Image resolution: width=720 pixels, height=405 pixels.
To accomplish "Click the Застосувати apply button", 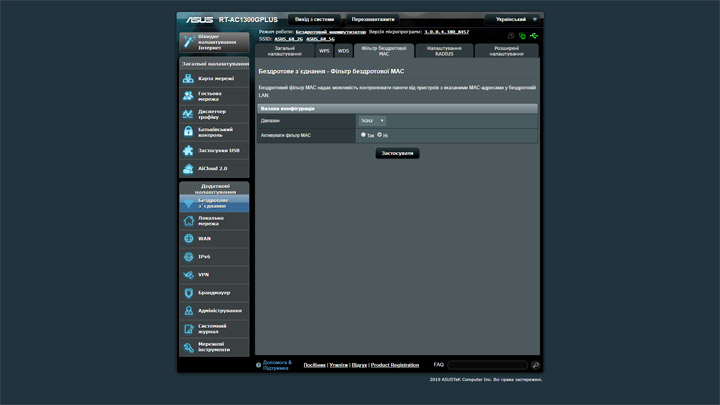I will click(x=397, y=153).
